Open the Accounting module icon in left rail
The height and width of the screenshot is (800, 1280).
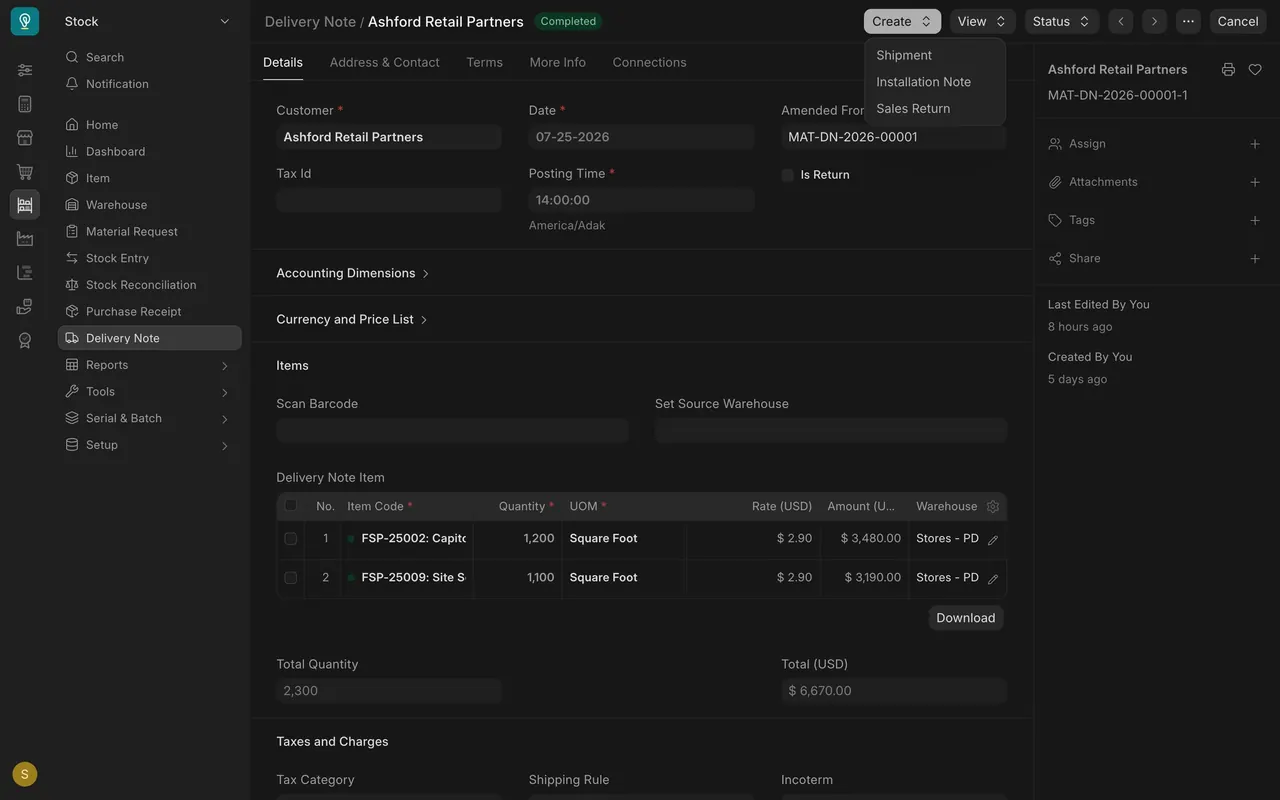(25, 104)
